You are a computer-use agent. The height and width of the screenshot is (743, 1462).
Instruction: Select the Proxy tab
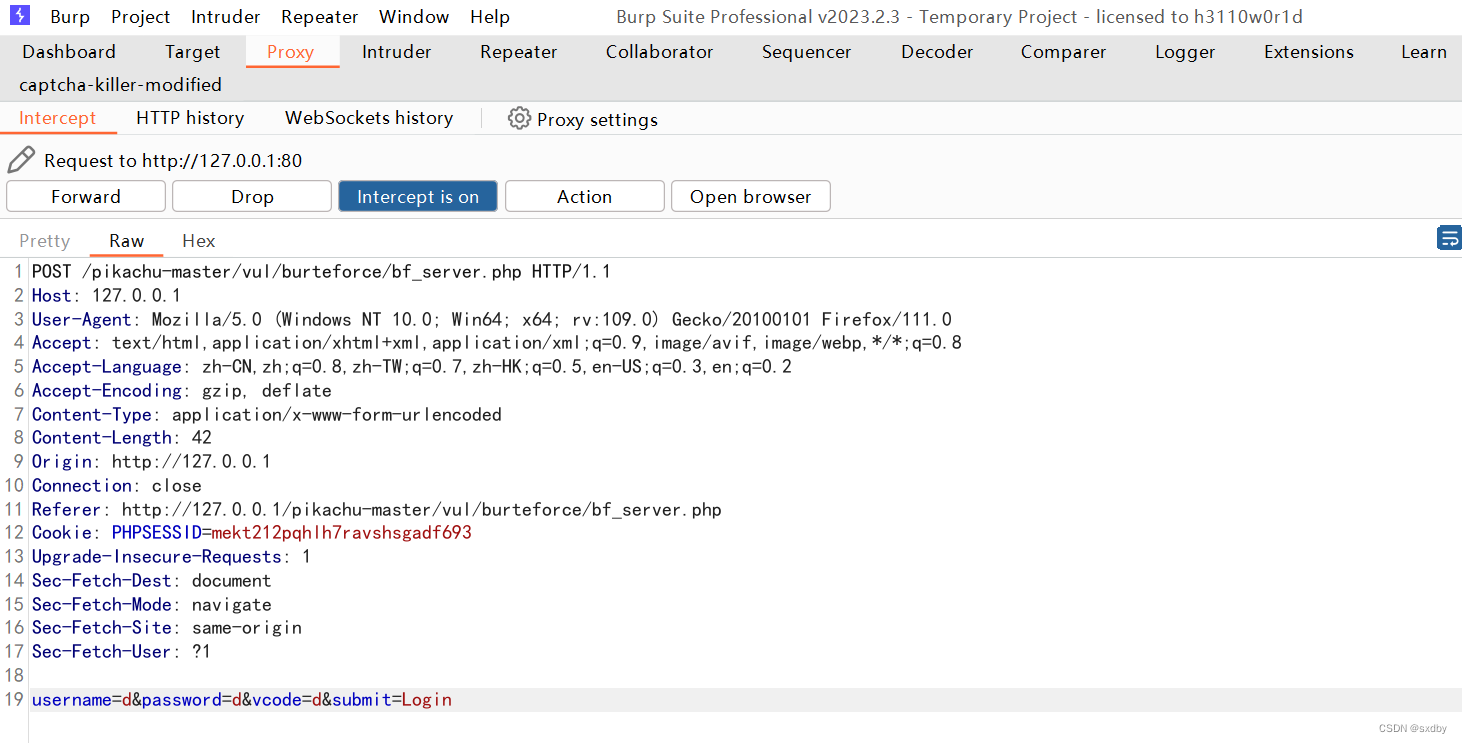(290, 52)
